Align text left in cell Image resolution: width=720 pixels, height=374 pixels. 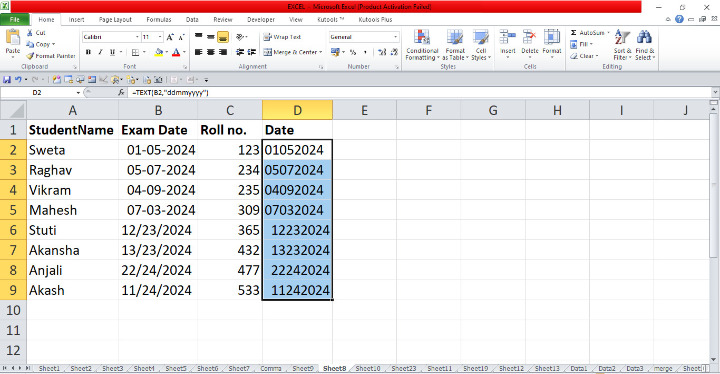[x=198, y=52]
